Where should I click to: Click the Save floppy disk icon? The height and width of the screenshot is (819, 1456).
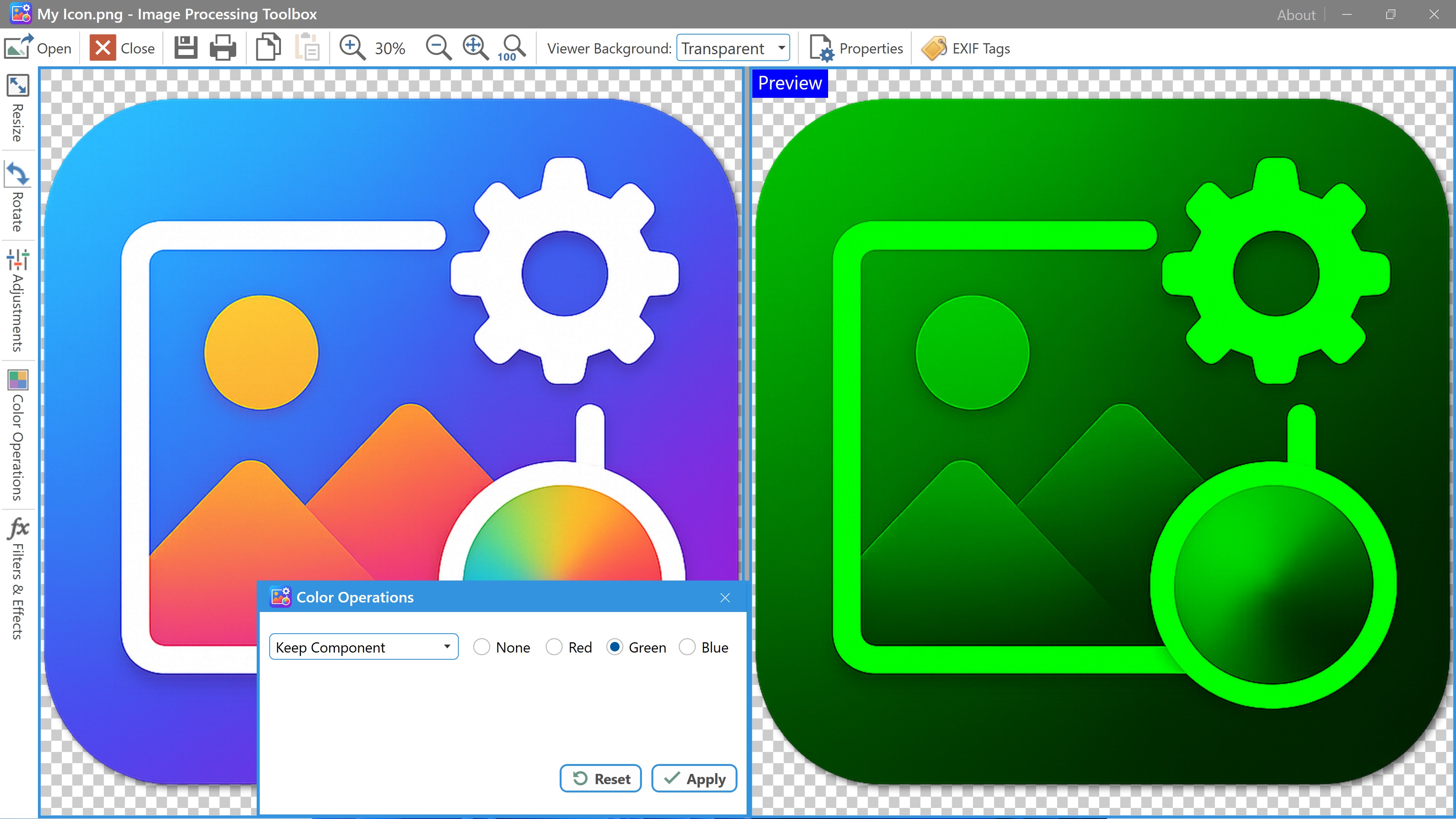click(x=185, y=47)
